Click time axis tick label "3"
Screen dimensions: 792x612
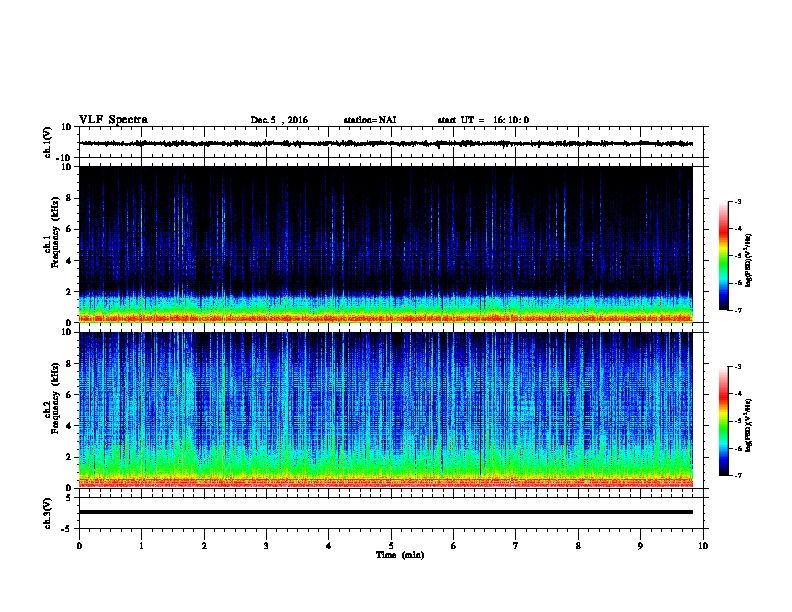[266, 545]
